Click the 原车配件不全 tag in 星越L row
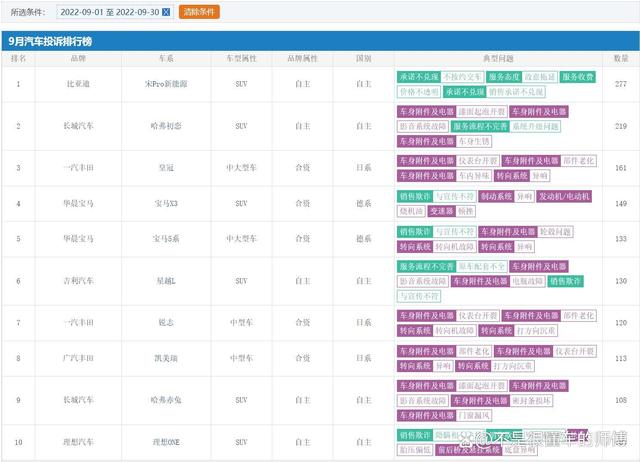The image size is (640, 462). pos(482,267)
